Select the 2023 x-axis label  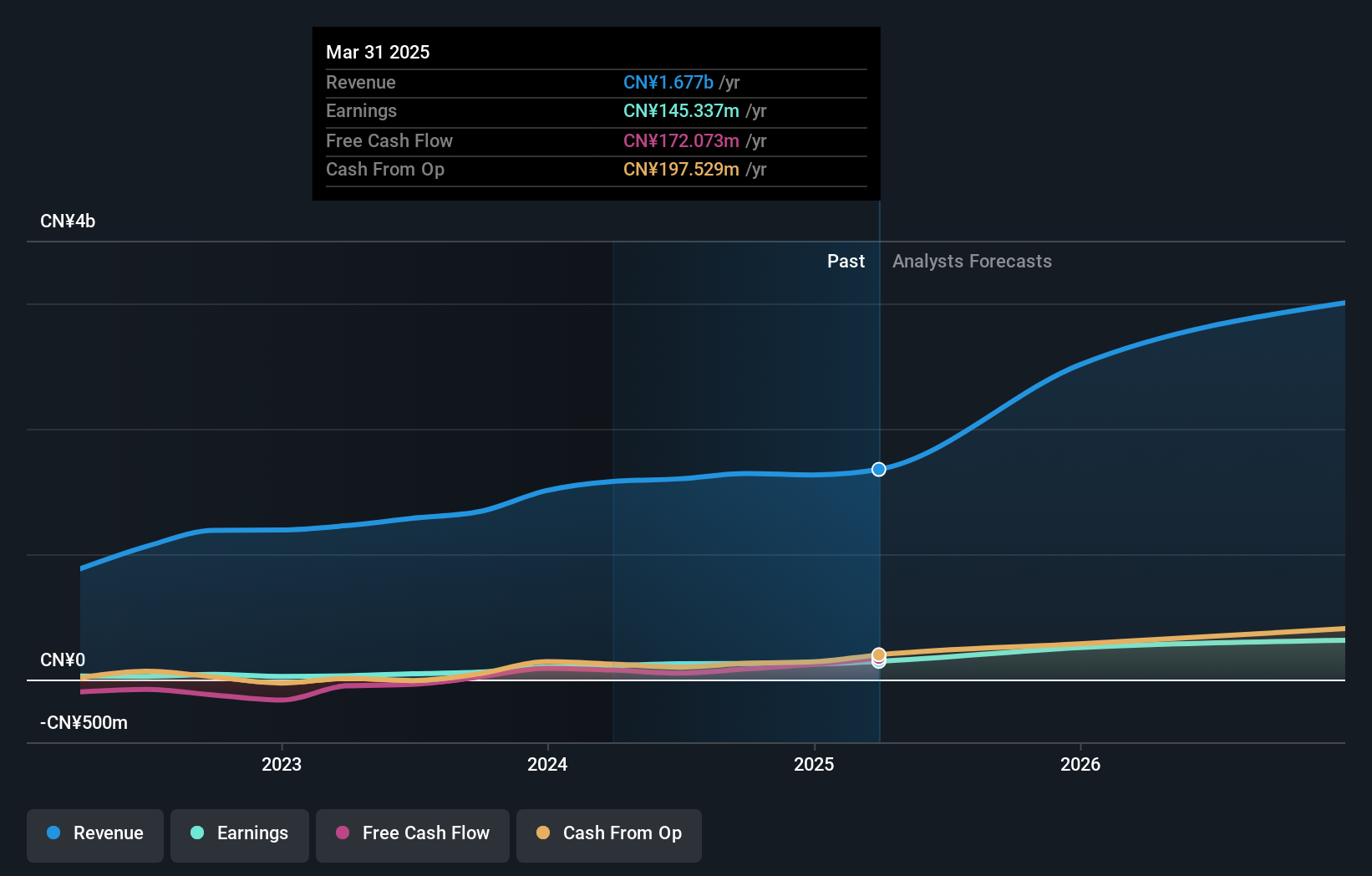coord(282,764)
